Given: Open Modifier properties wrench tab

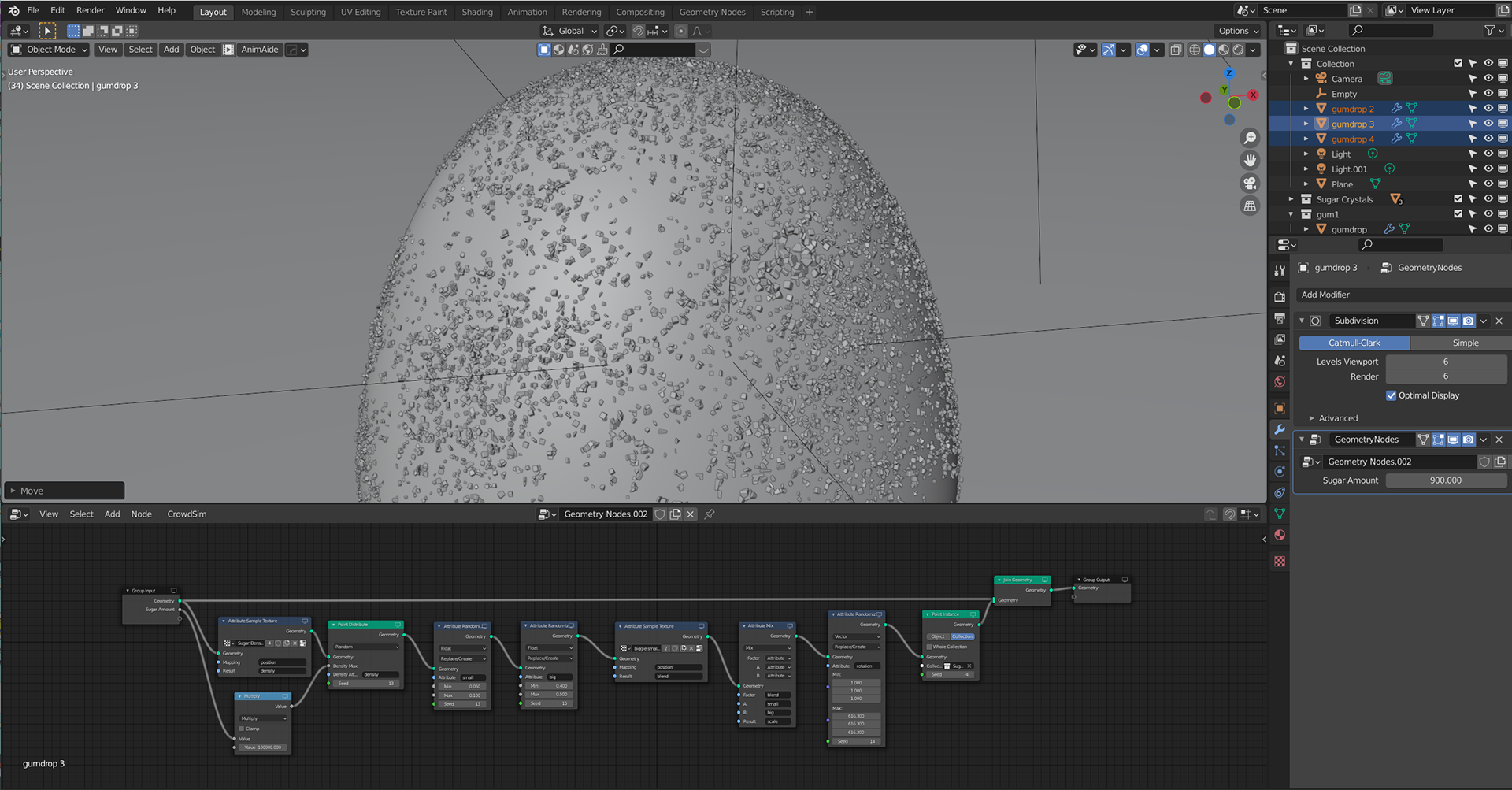Looking at the screenshot, I should pyautogui.click(x=1280, y=429).
